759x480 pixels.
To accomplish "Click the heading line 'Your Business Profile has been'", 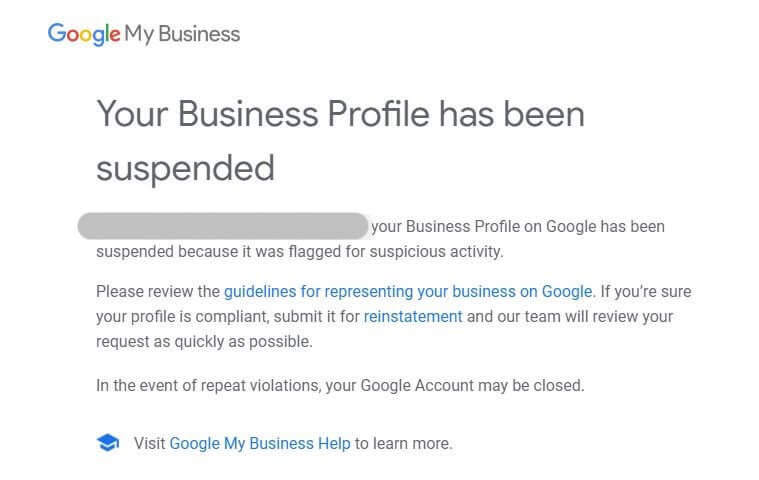I will [340, 114].
